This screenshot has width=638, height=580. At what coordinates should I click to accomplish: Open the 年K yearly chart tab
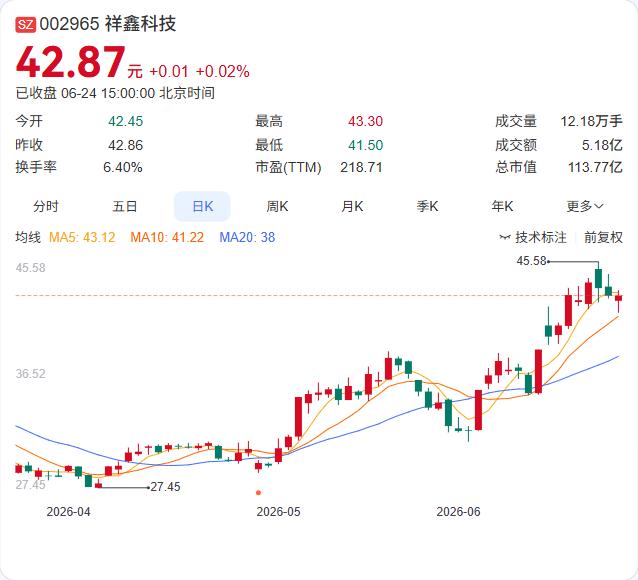pyautogui.click(x=502, y=206)
